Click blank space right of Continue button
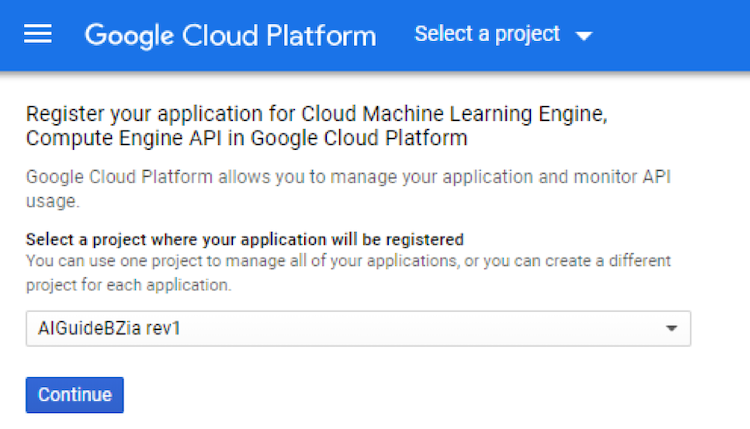Viewport: 750px width, 429px height. point(400,395)
